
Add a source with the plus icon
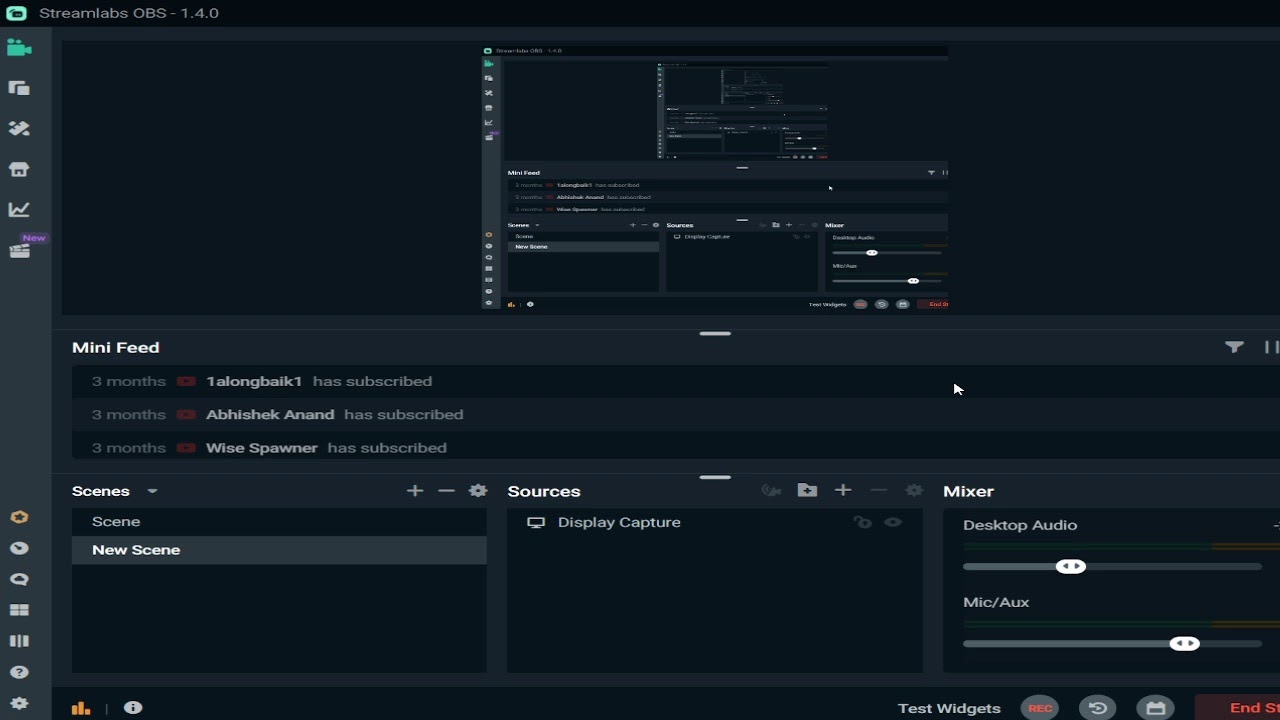[843, 490]
